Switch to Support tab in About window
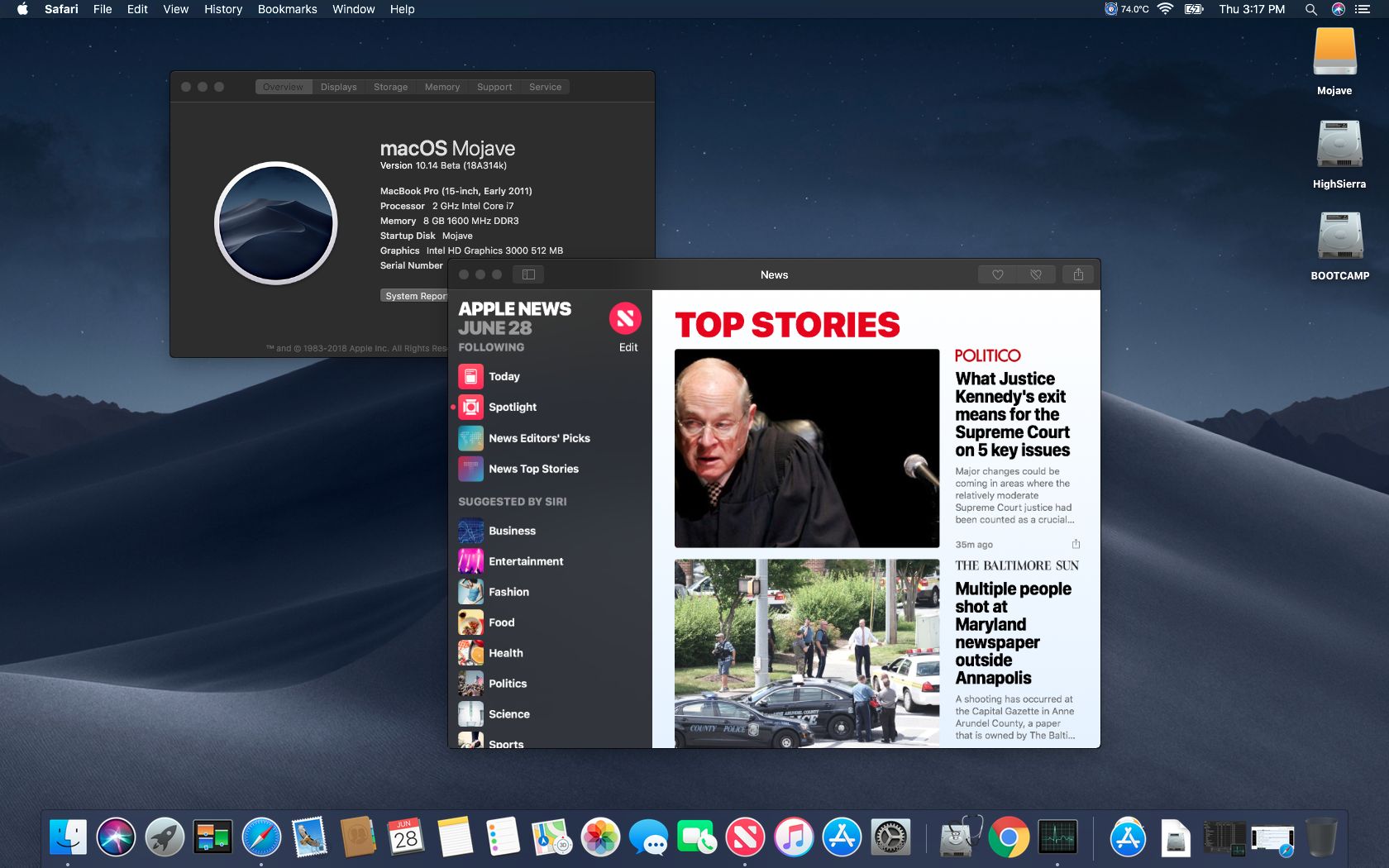This screenshot has height=868, width=1389. pyautogui.click(x=494, y=87)
